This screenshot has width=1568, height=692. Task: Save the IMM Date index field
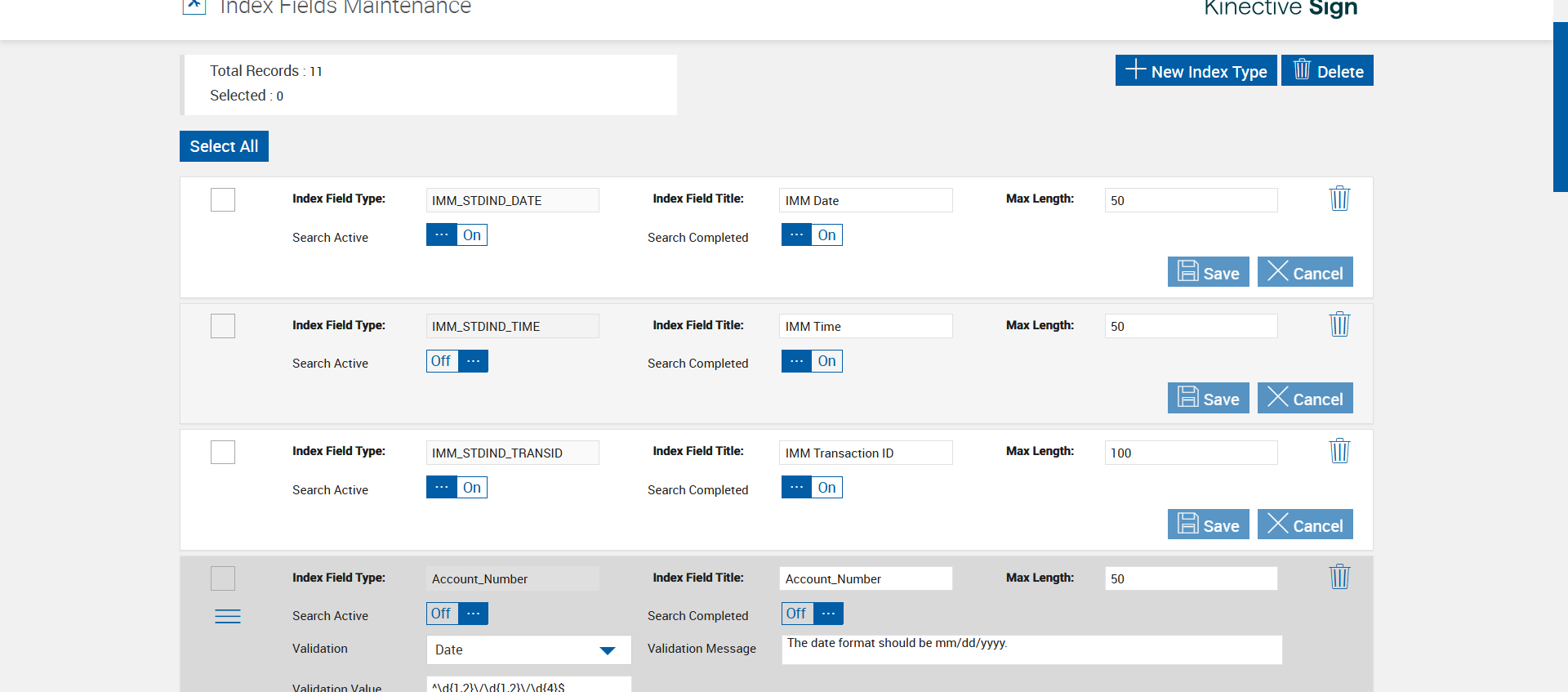click(1208, 272)
